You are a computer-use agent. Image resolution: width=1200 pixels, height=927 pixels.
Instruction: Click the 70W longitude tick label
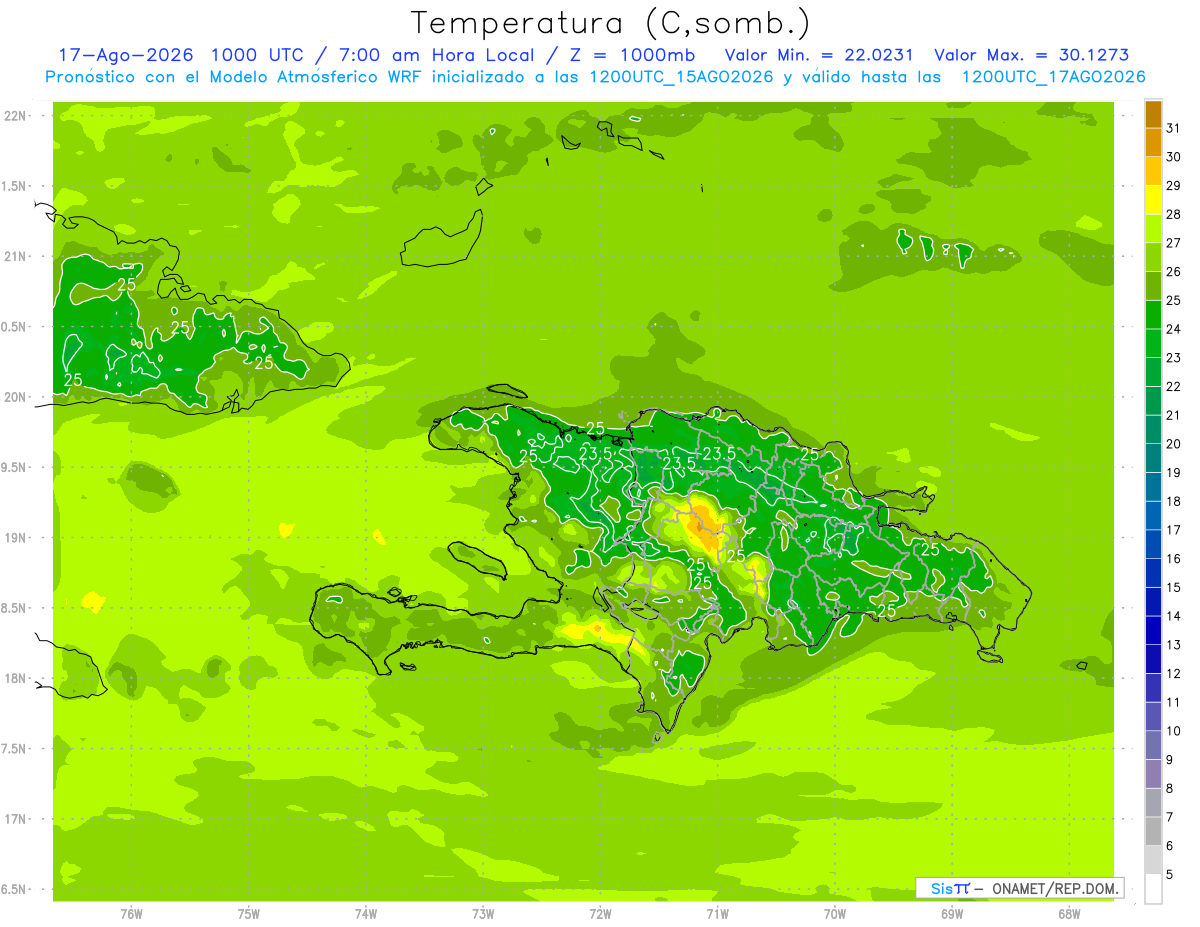pyautogui.click(x=834, y=914)
